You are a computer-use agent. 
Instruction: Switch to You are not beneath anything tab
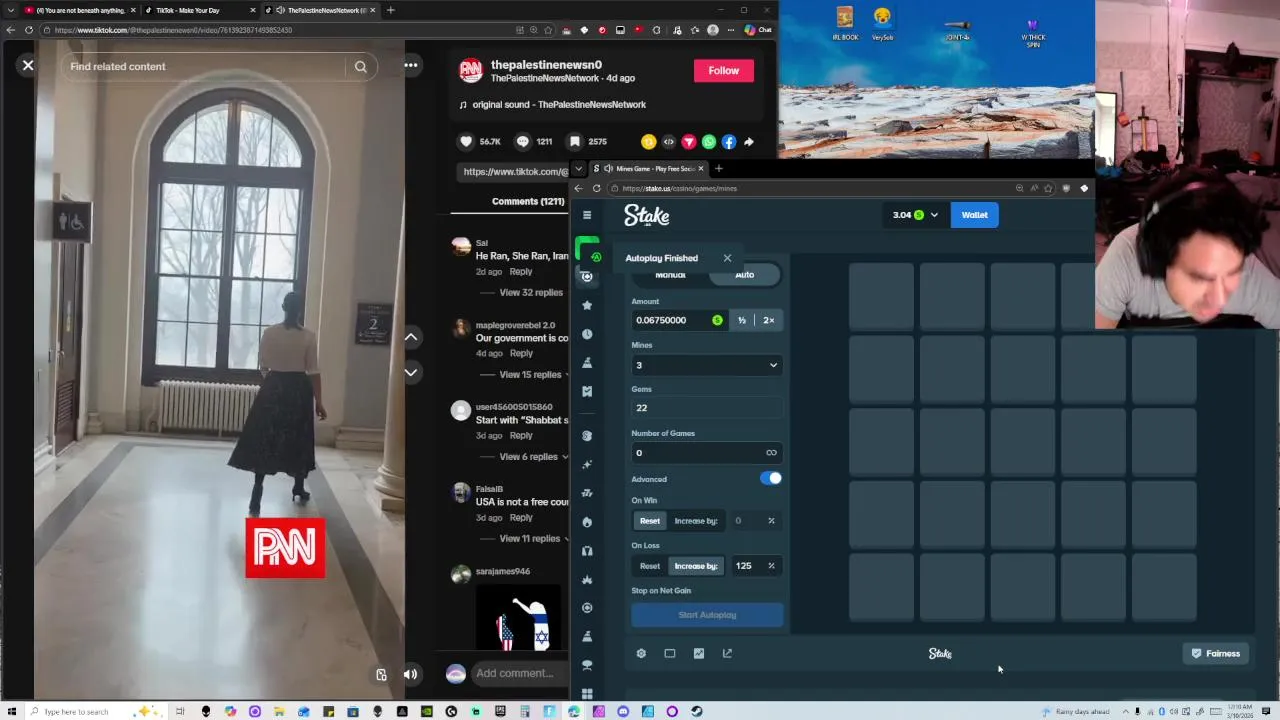pyautogui.click(x=80, y=10)
